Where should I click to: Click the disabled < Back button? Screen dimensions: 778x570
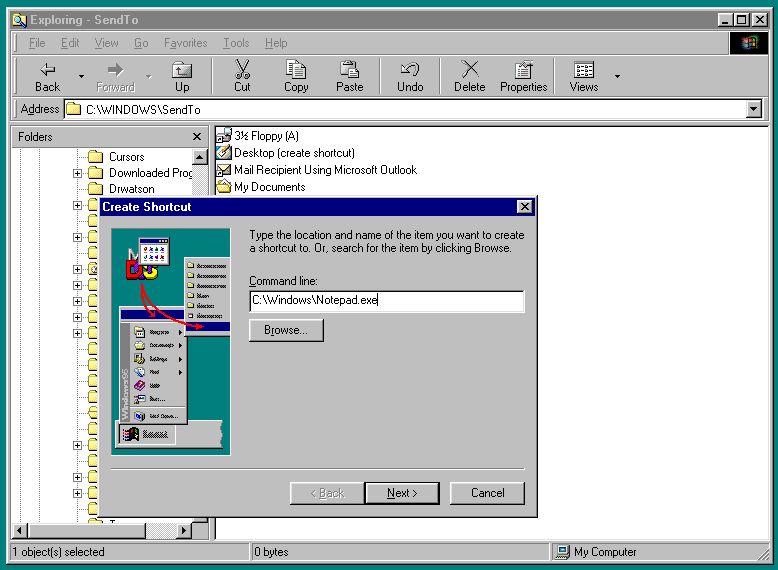coord(327,493)
